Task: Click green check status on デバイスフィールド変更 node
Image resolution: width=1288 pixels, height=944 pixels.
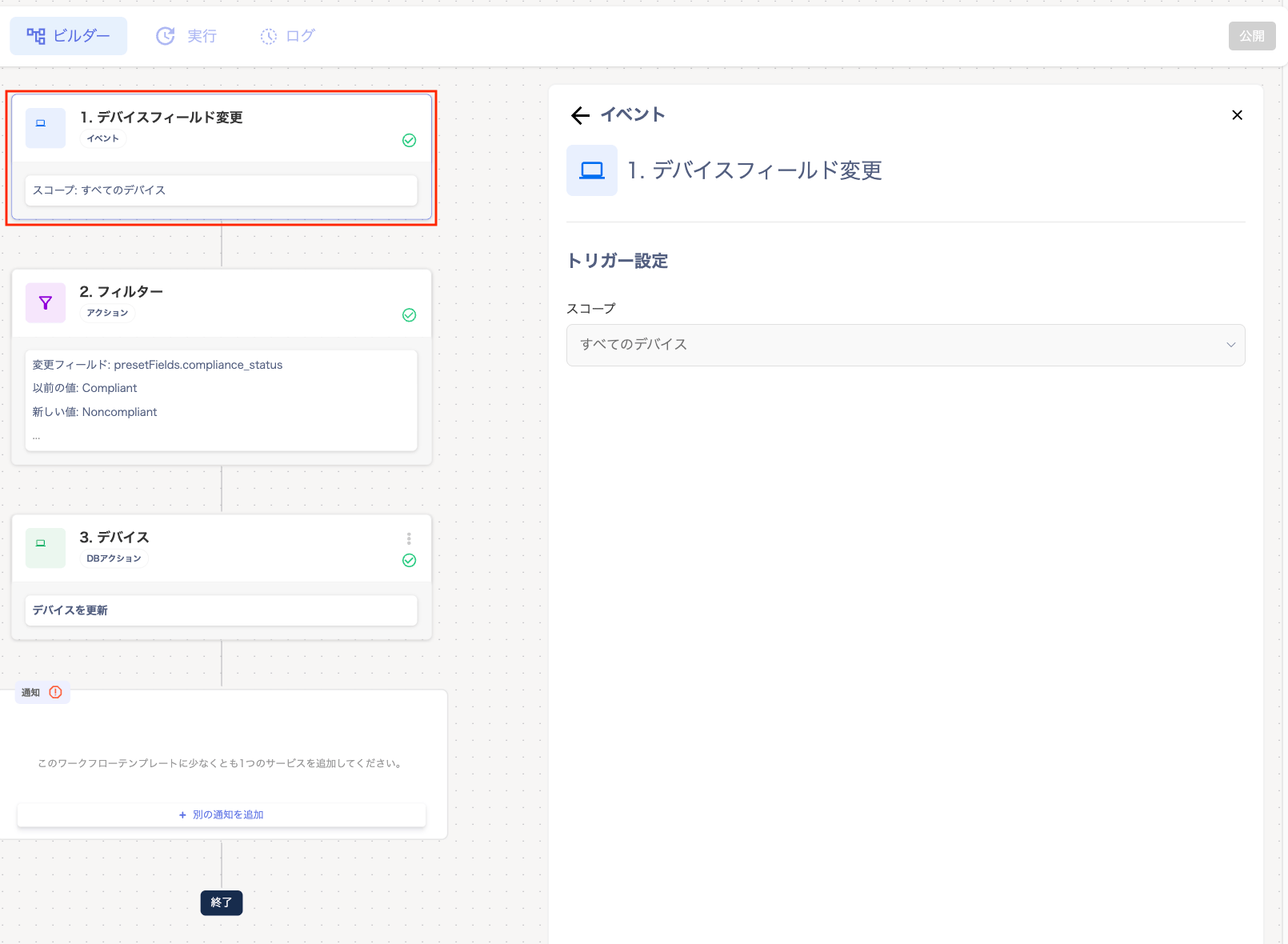Action: coord(409,141)
